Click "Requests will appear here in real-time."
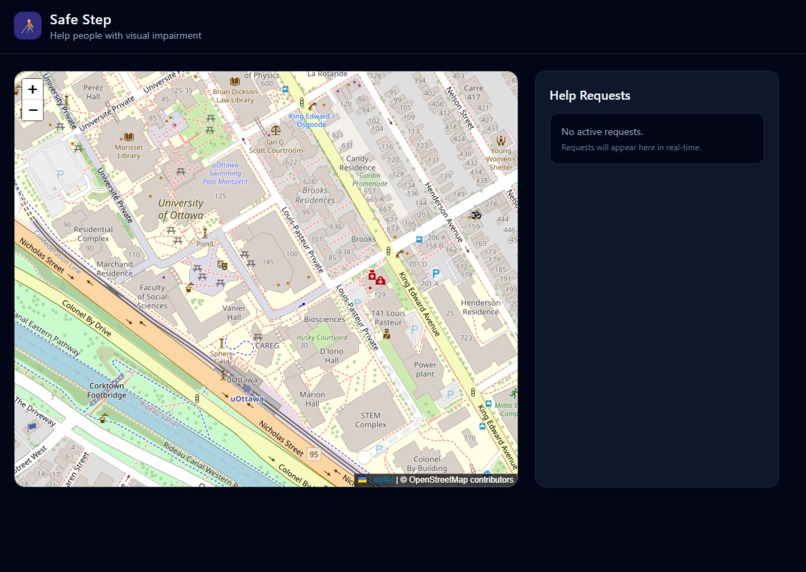This screenshot has width=806, height=572. click(631, 147)
